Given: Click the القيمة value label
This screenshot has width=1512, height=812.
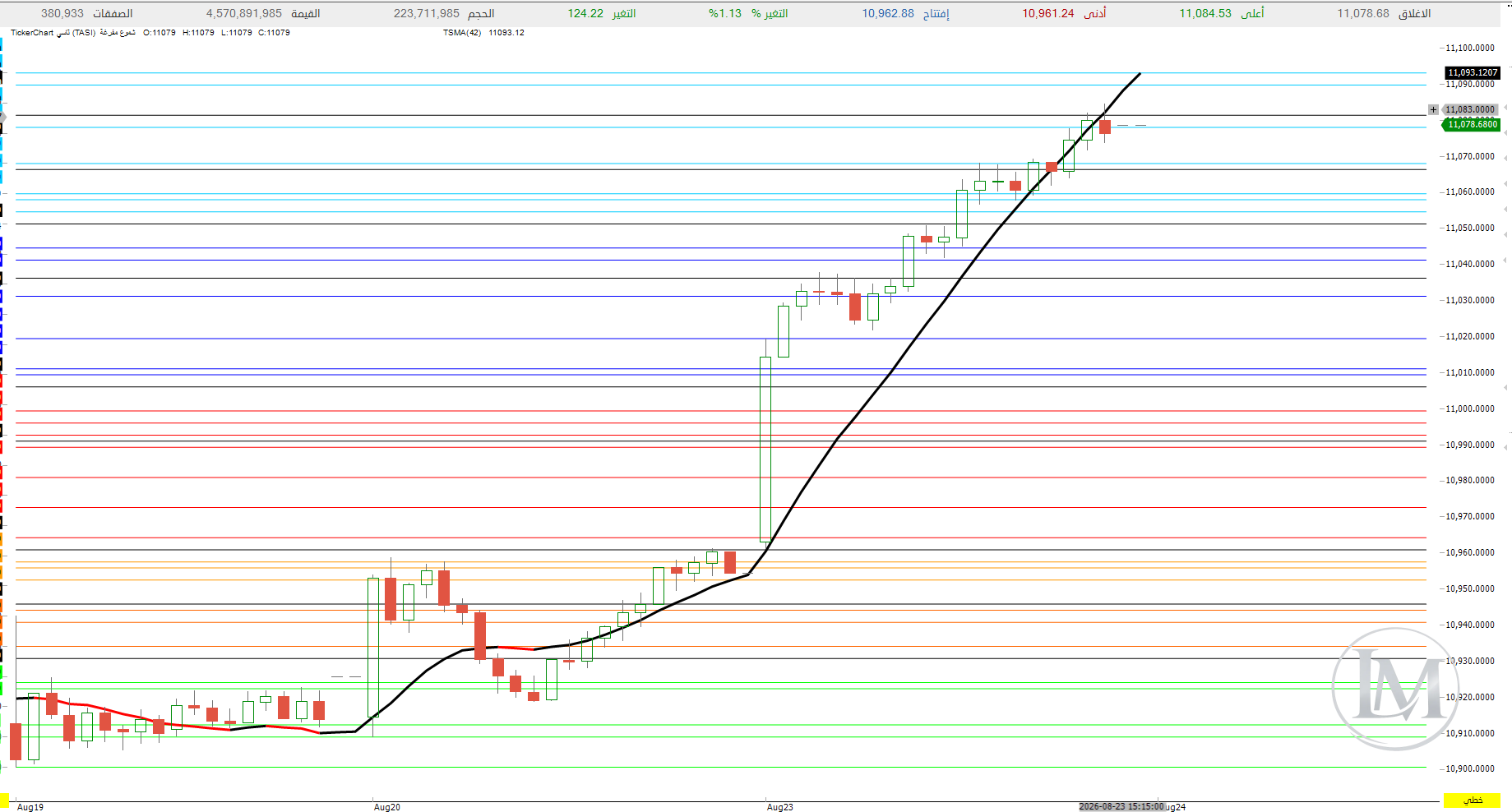Looking at the screenshot, I should 306,13.
